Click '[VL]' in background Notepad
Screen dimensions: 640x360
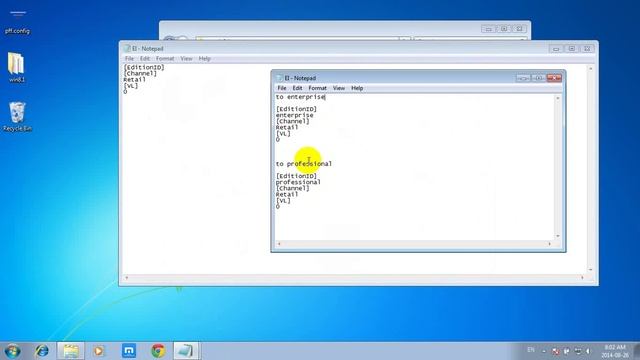(131, 86)
